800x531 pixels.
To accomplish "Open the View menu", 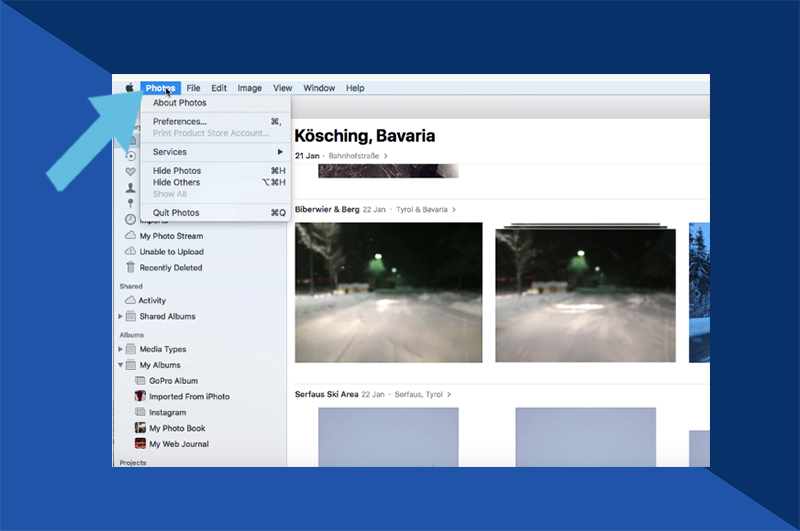I will 282,88.
